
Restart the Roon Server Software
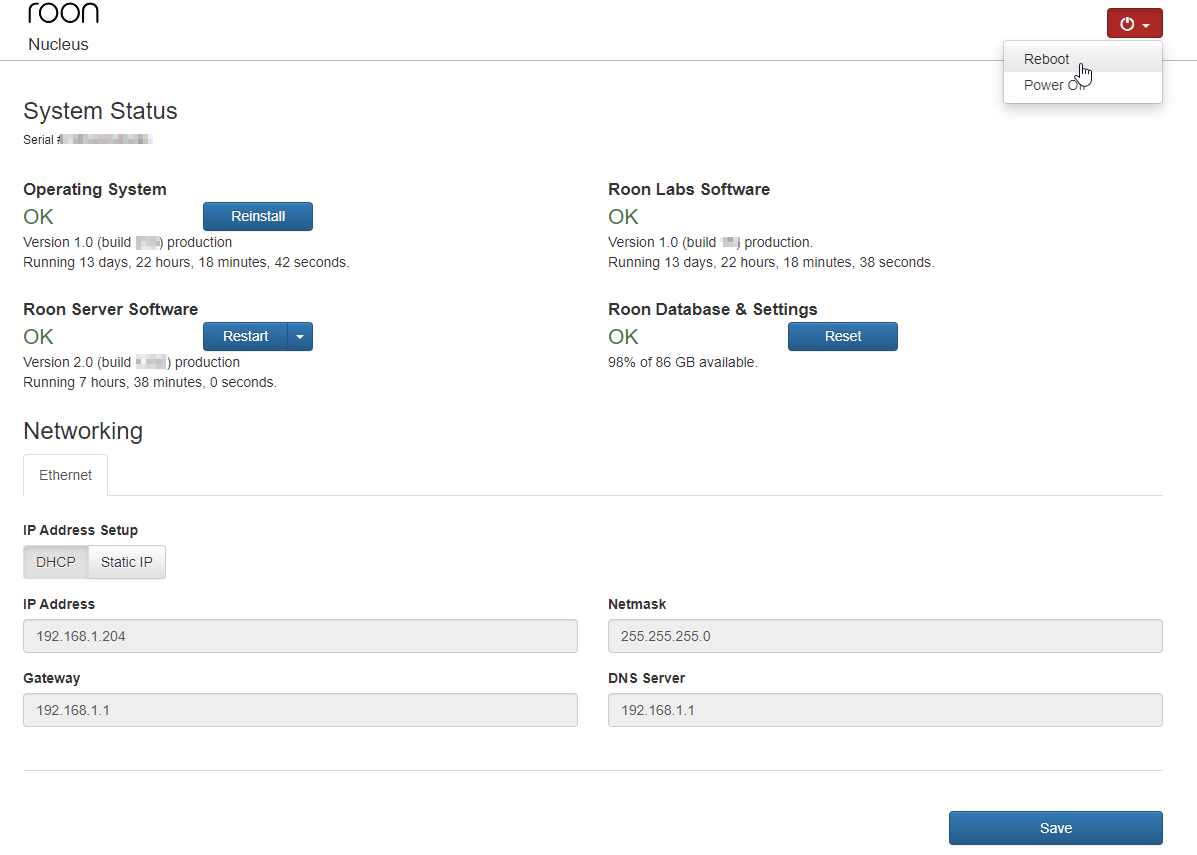click(244, 336)
